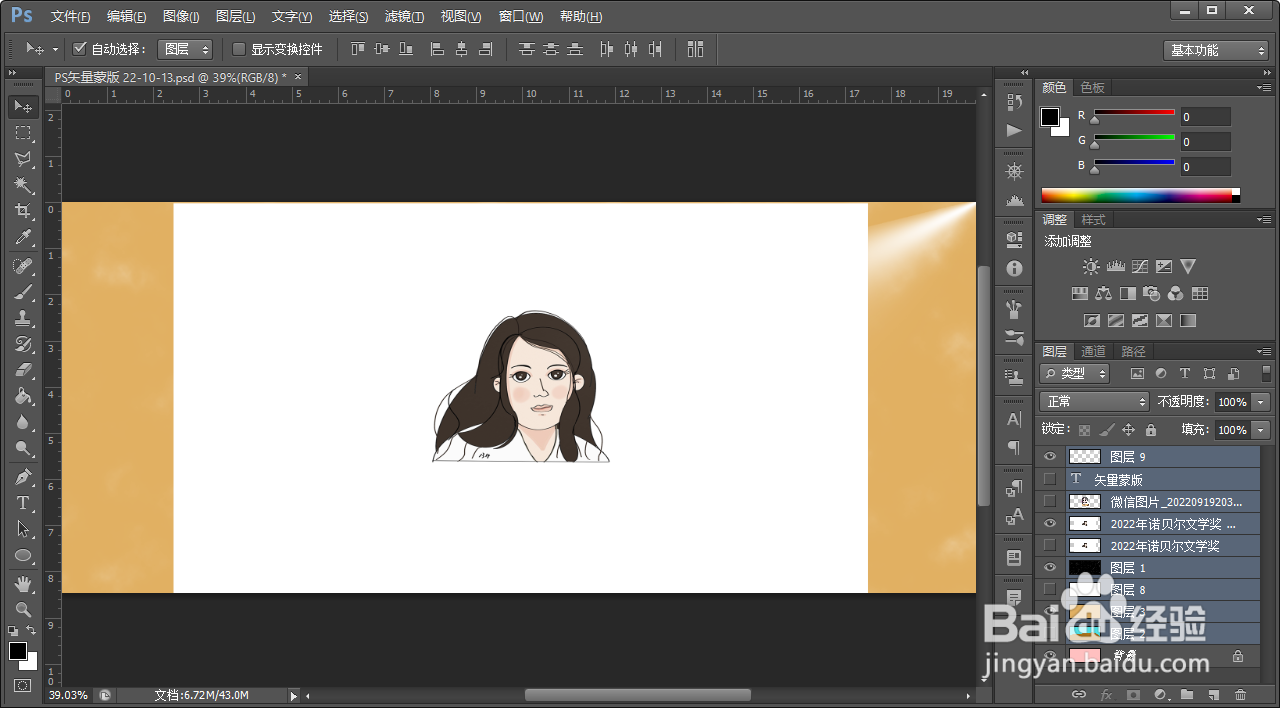Screen dimensions: 1280x708
Task: Select the Magic Wand tool
Action: click(x=23, y=185)
